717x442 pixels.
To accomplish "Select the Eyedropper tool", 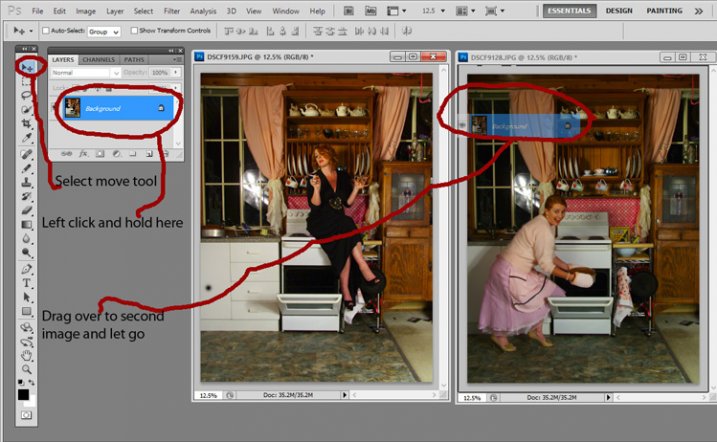I will (x=27, y=137).
